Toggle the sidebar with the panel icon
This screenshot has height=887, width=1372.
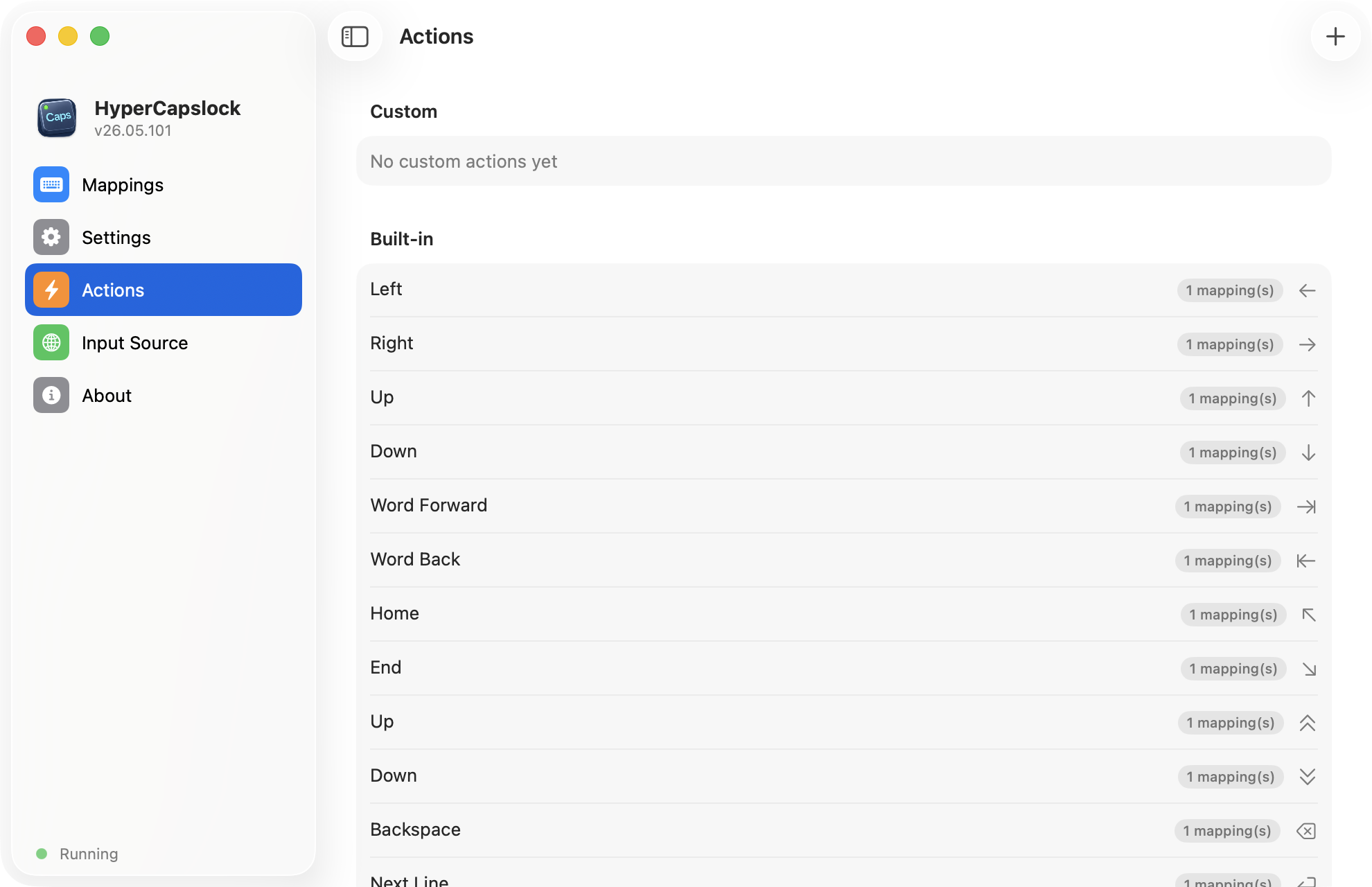point(355,36)
